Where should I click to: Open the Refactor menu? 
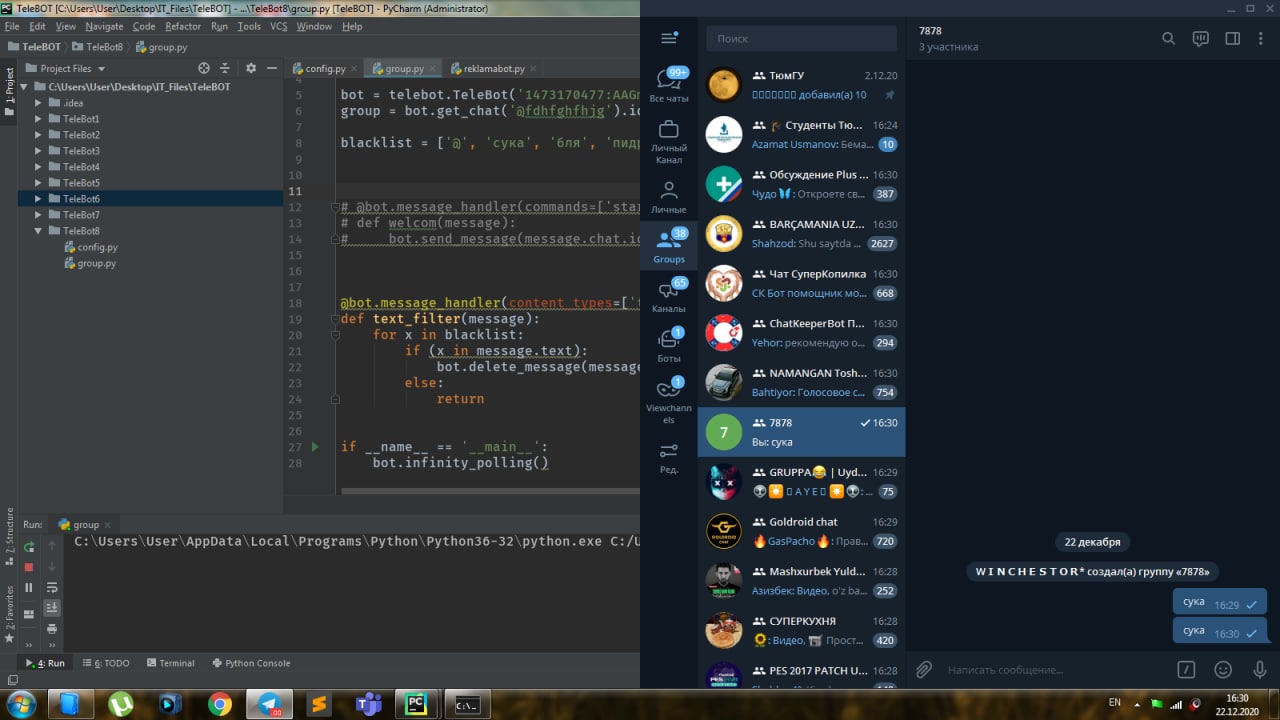pos(183,26)
